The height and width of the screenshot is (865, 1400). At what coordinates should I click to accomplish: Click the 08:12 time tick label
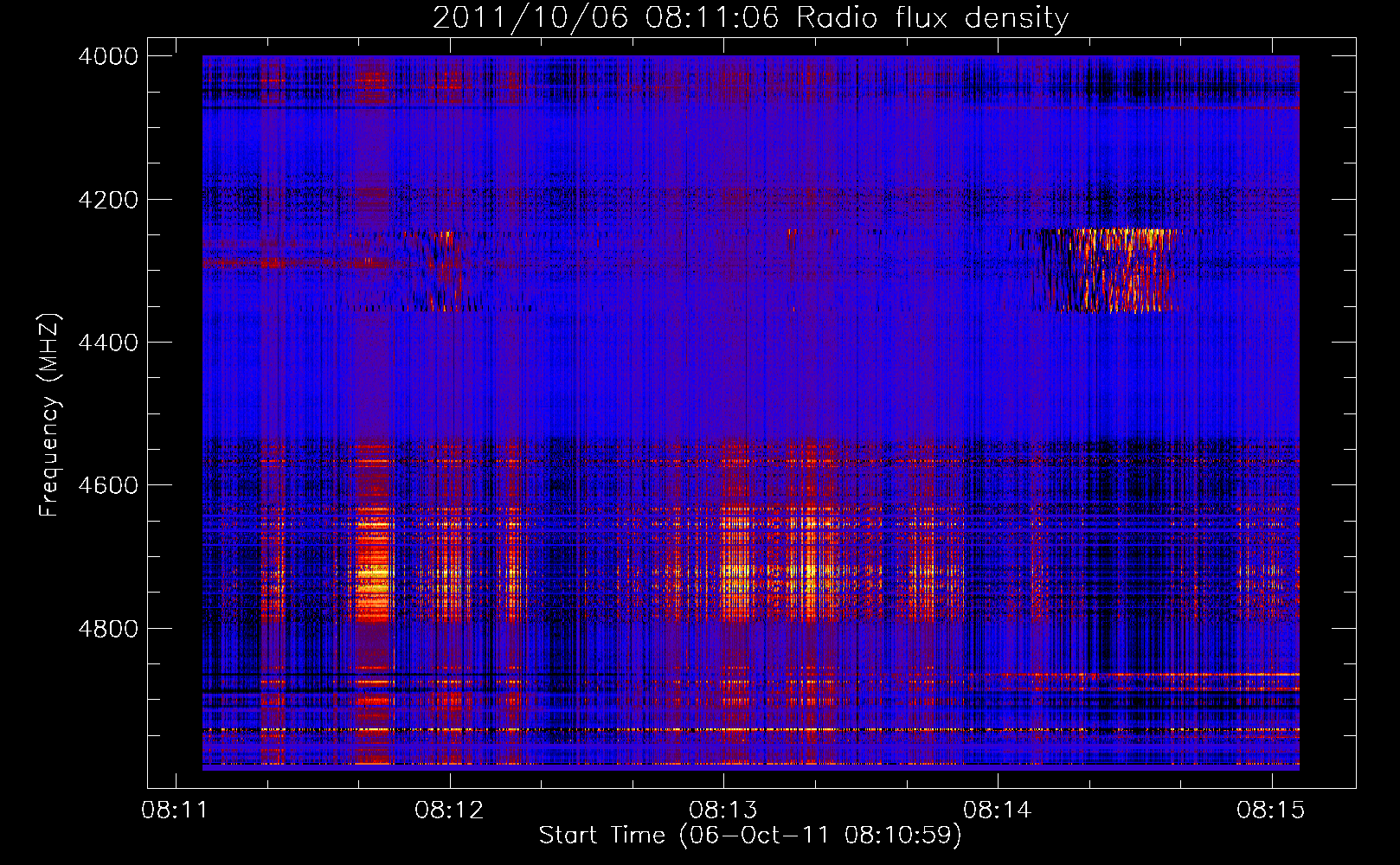point(449,811)
